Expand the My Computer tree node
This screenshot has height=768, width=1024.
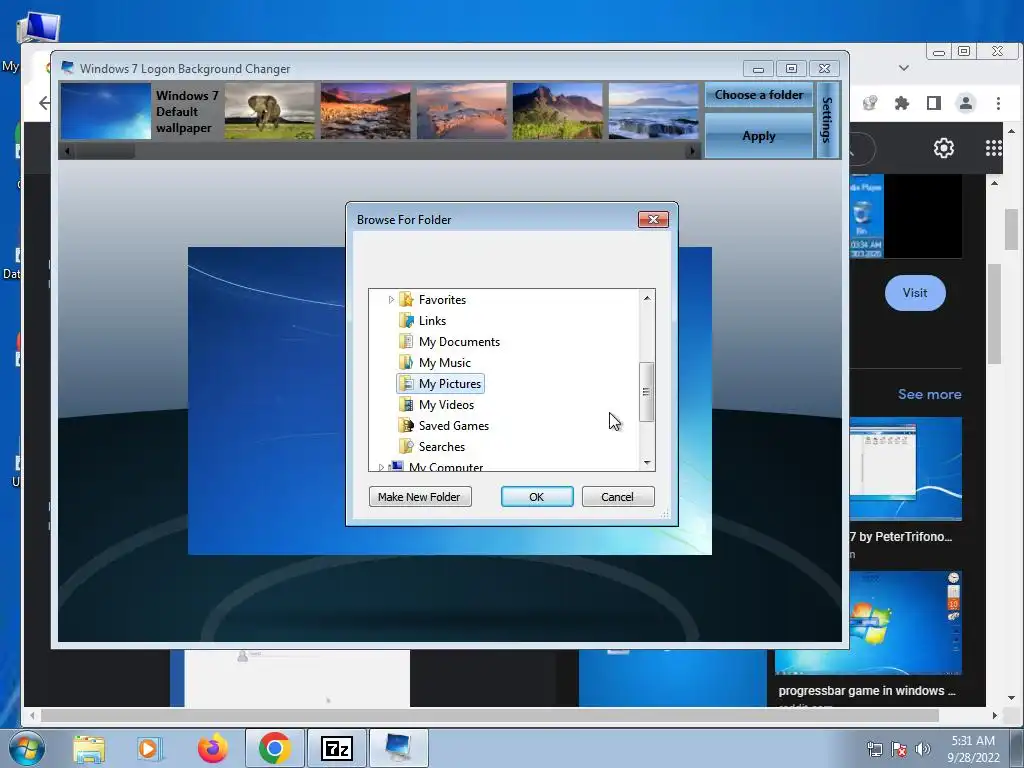tap(381, 467)
